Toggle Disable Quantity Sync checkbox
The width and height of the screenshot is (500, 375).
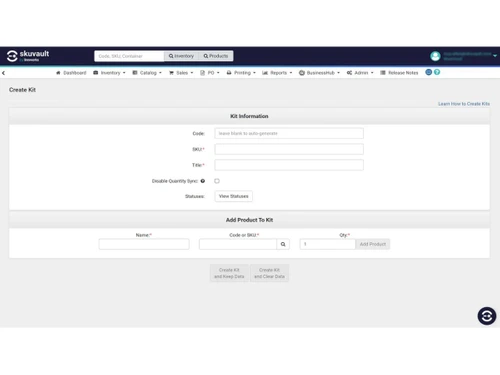217,181
